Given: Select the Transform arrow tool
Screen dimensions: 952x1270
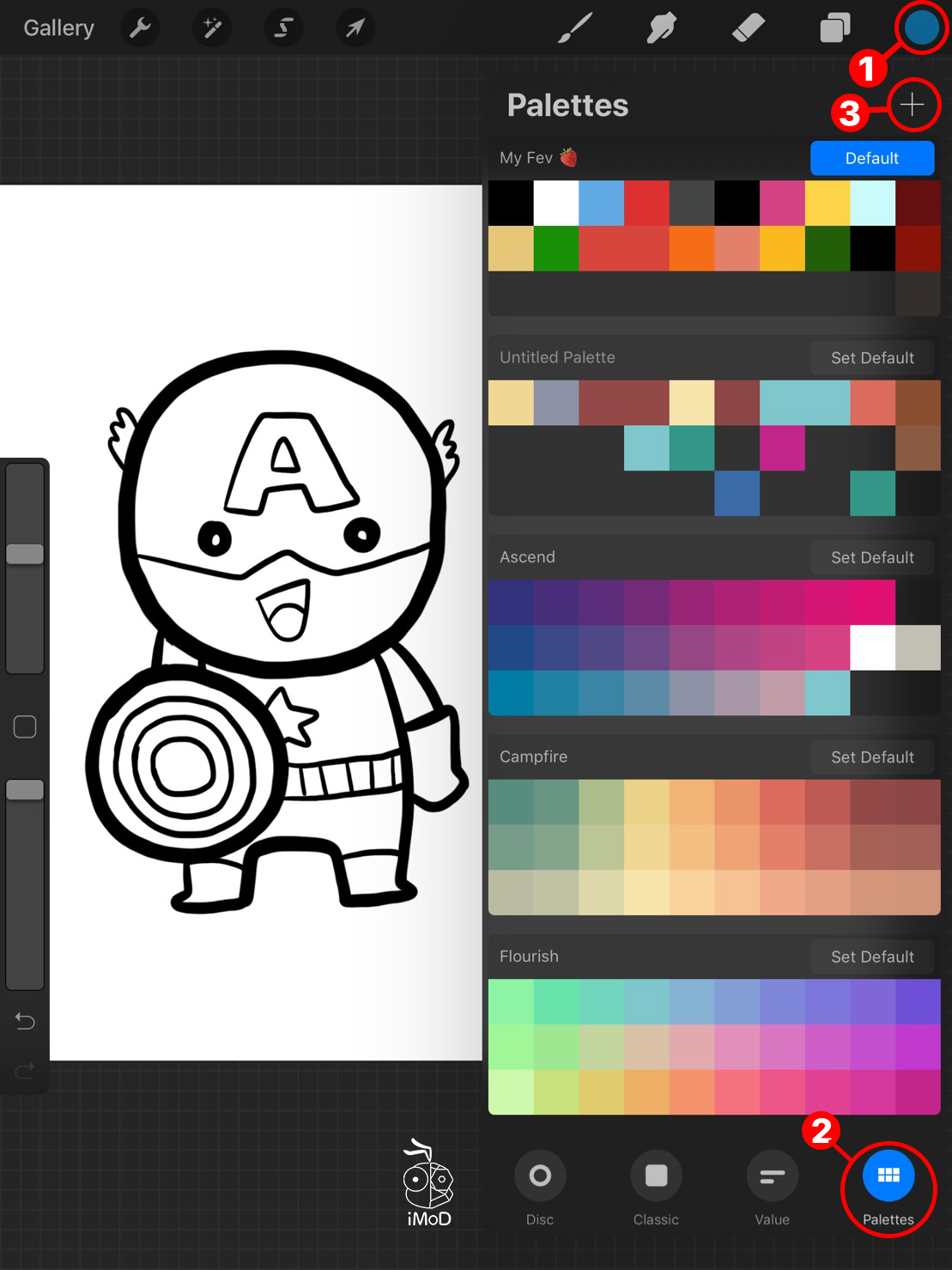Looking at the screenshot, I should (x=355, y=28).
